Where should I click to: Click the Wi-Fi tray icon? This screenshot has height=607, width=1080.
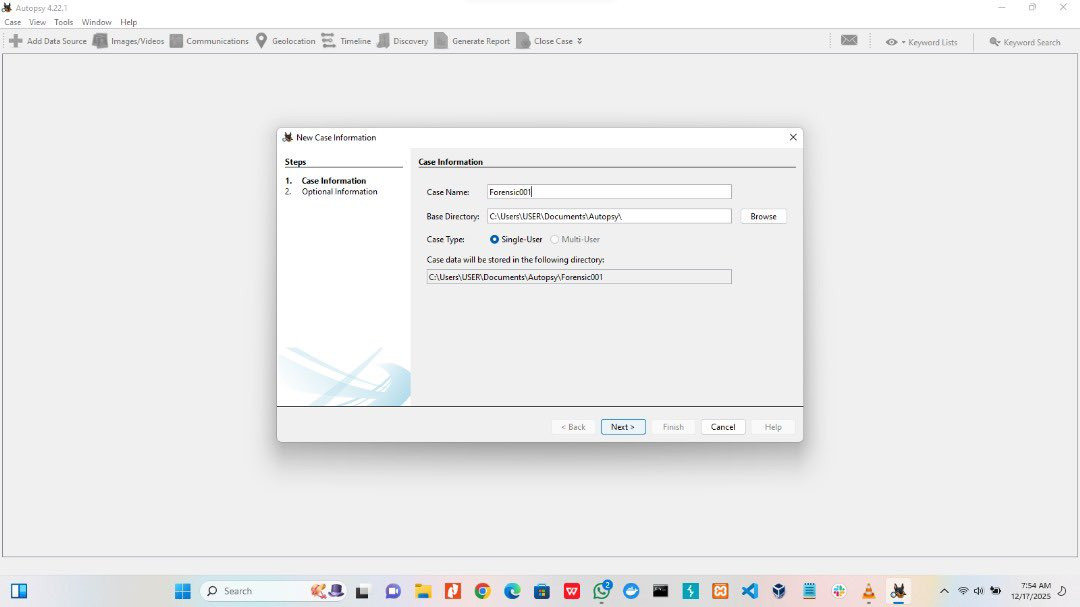pyautogui.click(x=963, y=591)
